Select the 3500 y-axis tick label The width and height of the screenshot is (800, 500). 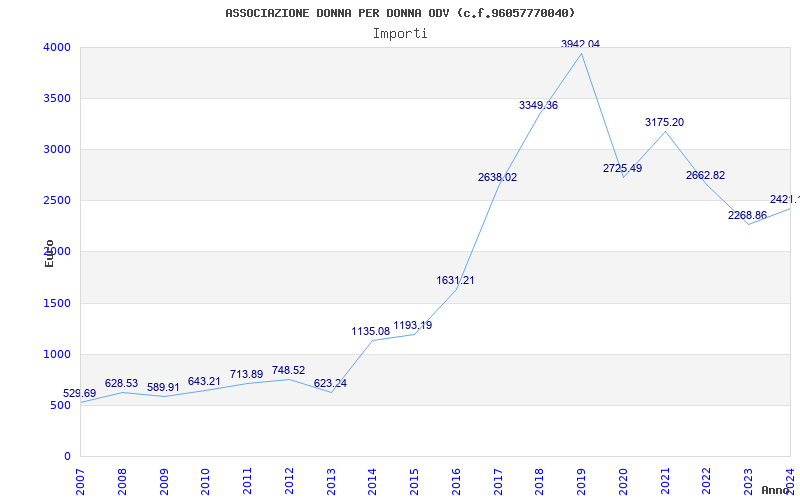[57, 98]
